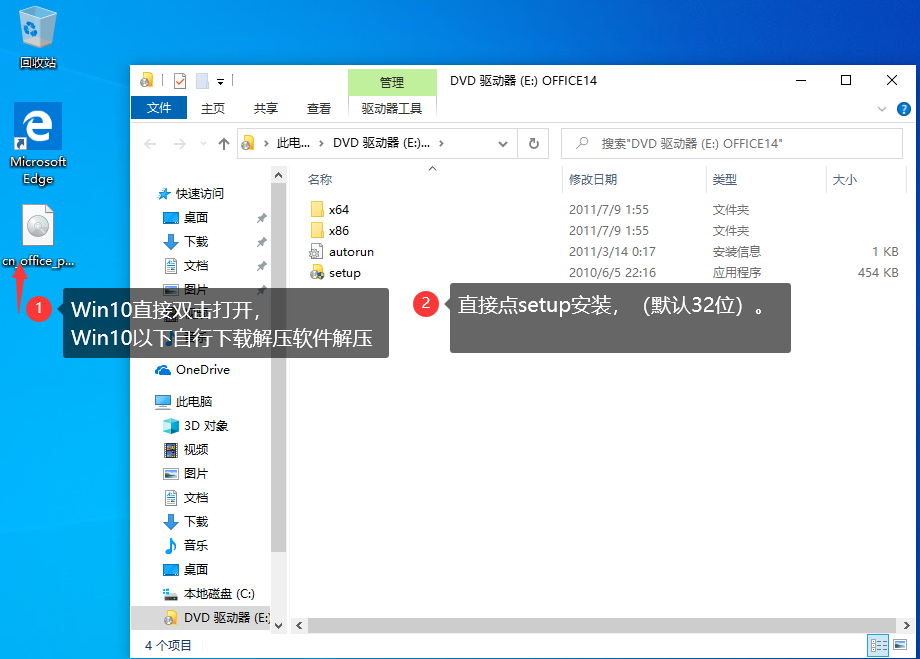Screen dimensions: 920x659
Task: Open the 文件 menu tab
Action: [159, 108]
